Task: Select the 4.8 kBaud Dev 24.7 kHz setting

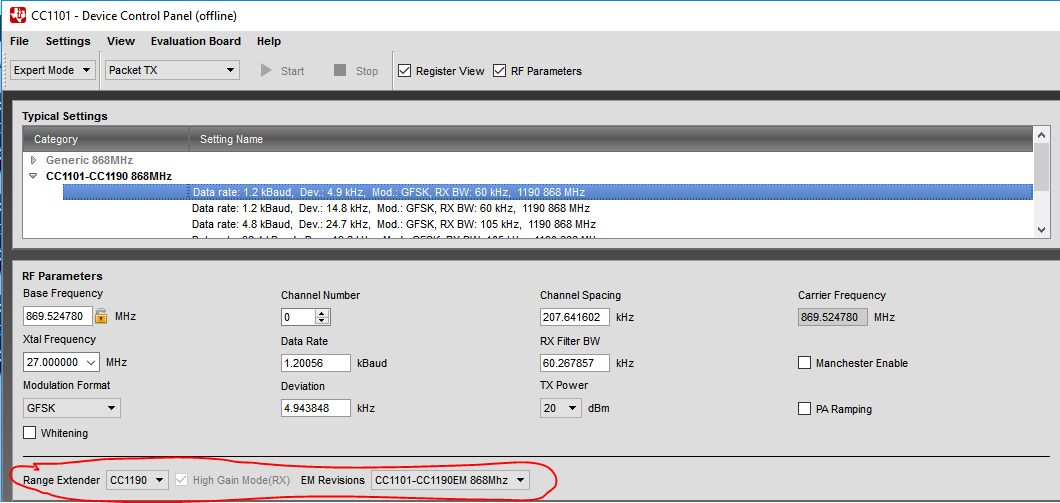Action: coord(393,224)
